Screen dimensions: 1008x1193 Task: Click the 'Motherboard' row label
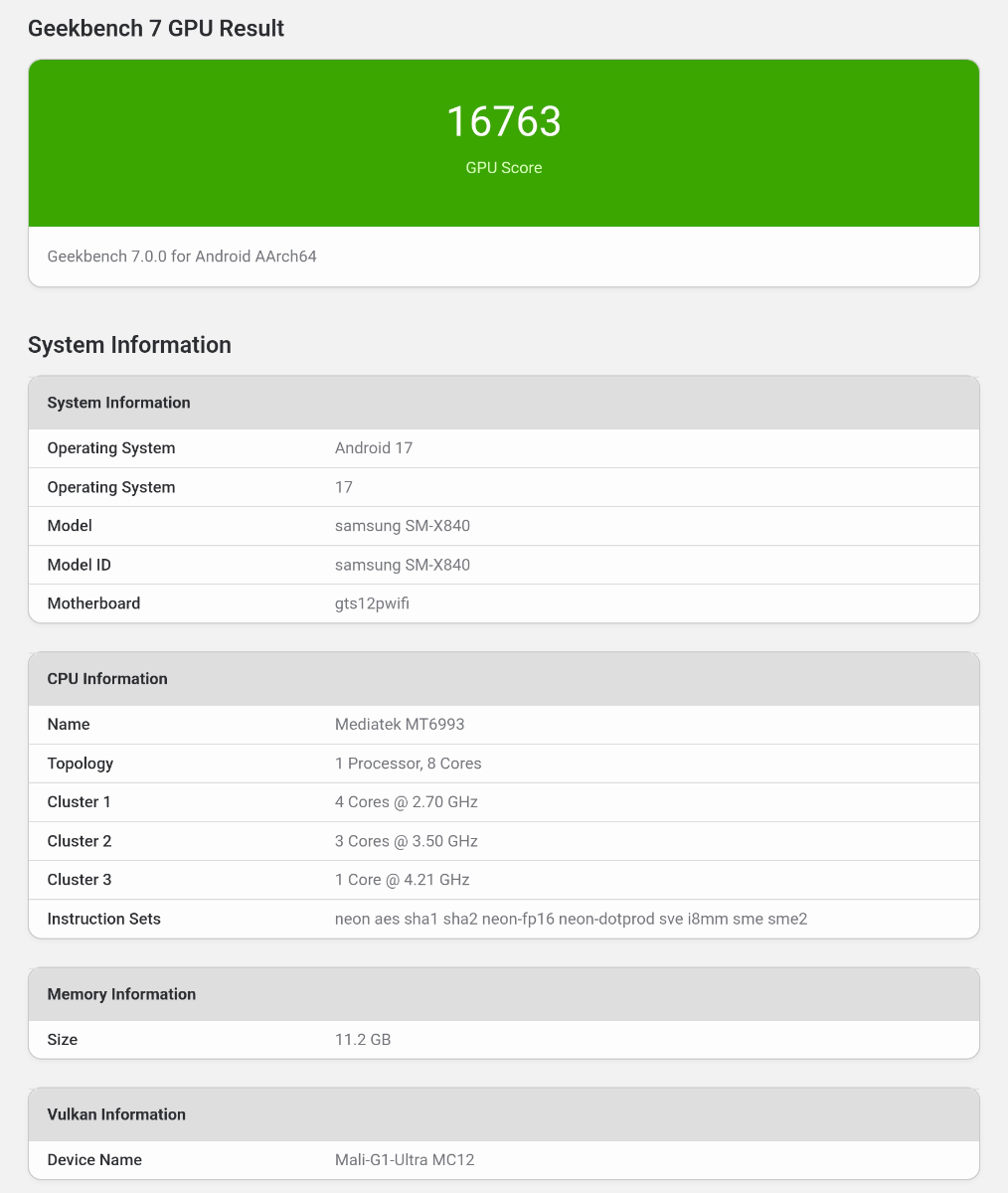pos(93,603)
